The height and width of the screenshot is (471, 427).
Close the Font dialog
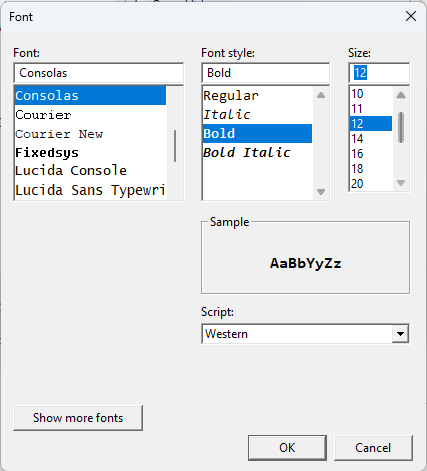[x=411, y=16]
